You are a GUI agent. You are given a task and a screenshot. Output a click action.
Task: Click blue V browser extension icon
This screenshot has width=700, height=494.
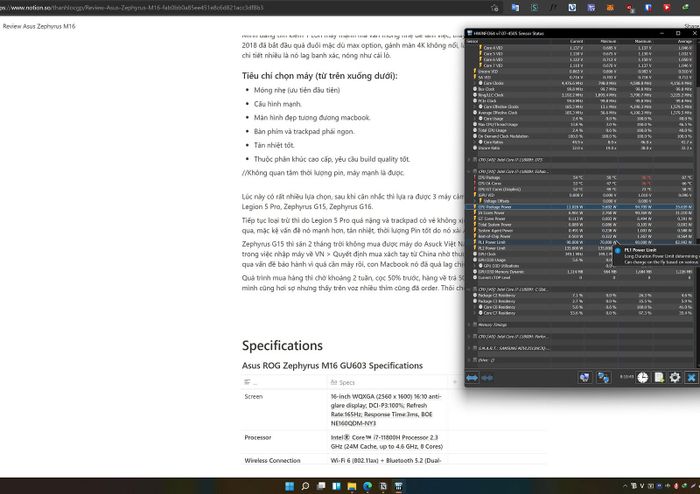point(572,8)
